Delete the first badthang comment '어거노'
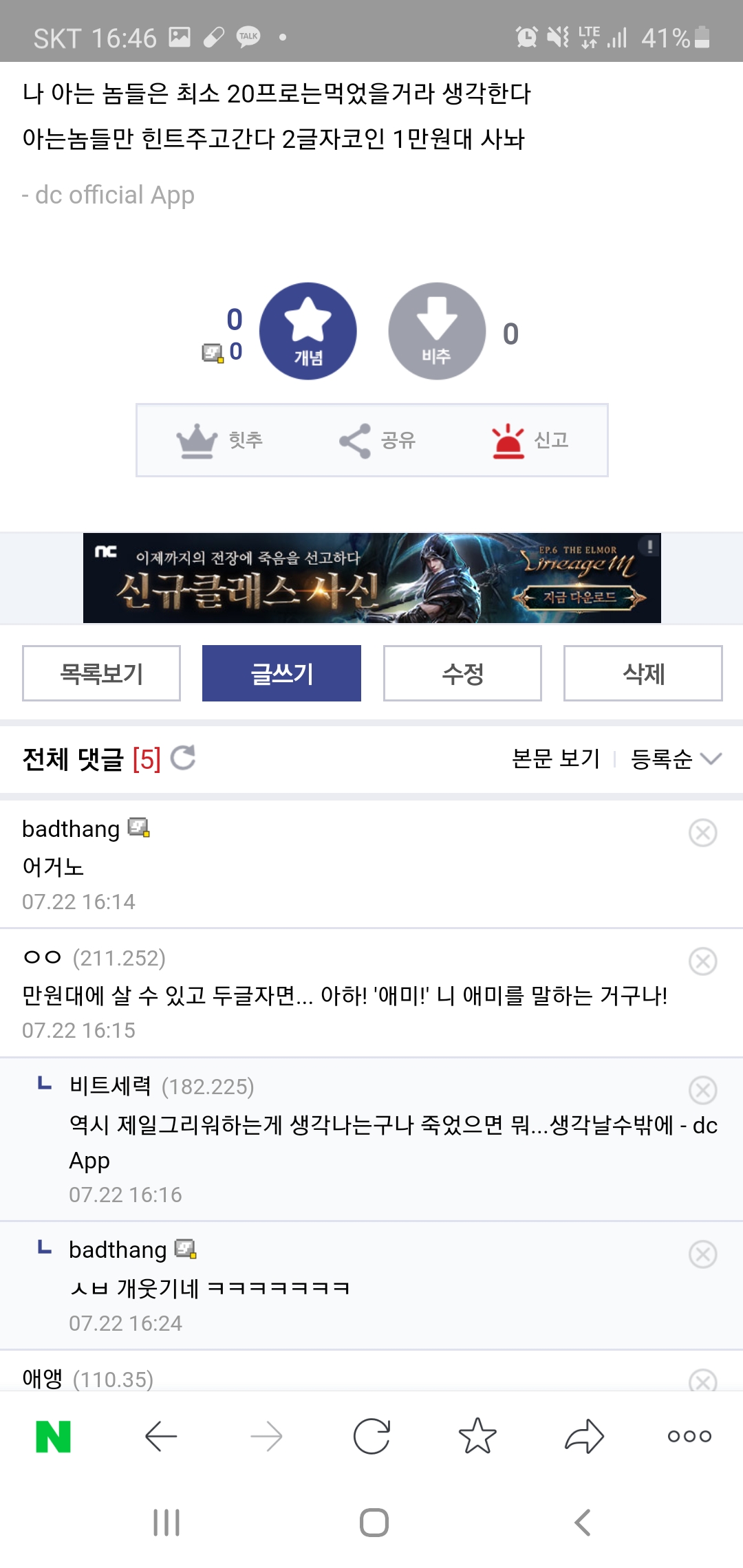Viewport: 743px width, 1568px height. (702, 833)
